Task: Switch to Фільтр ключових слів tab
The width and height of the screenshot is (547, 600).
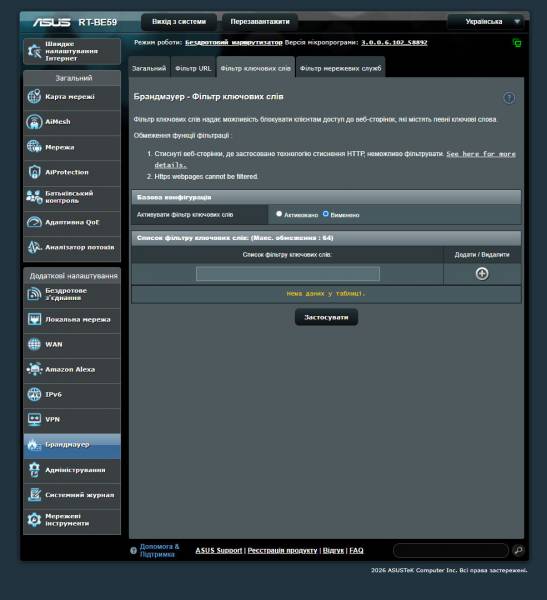Action: coord(255,68)
